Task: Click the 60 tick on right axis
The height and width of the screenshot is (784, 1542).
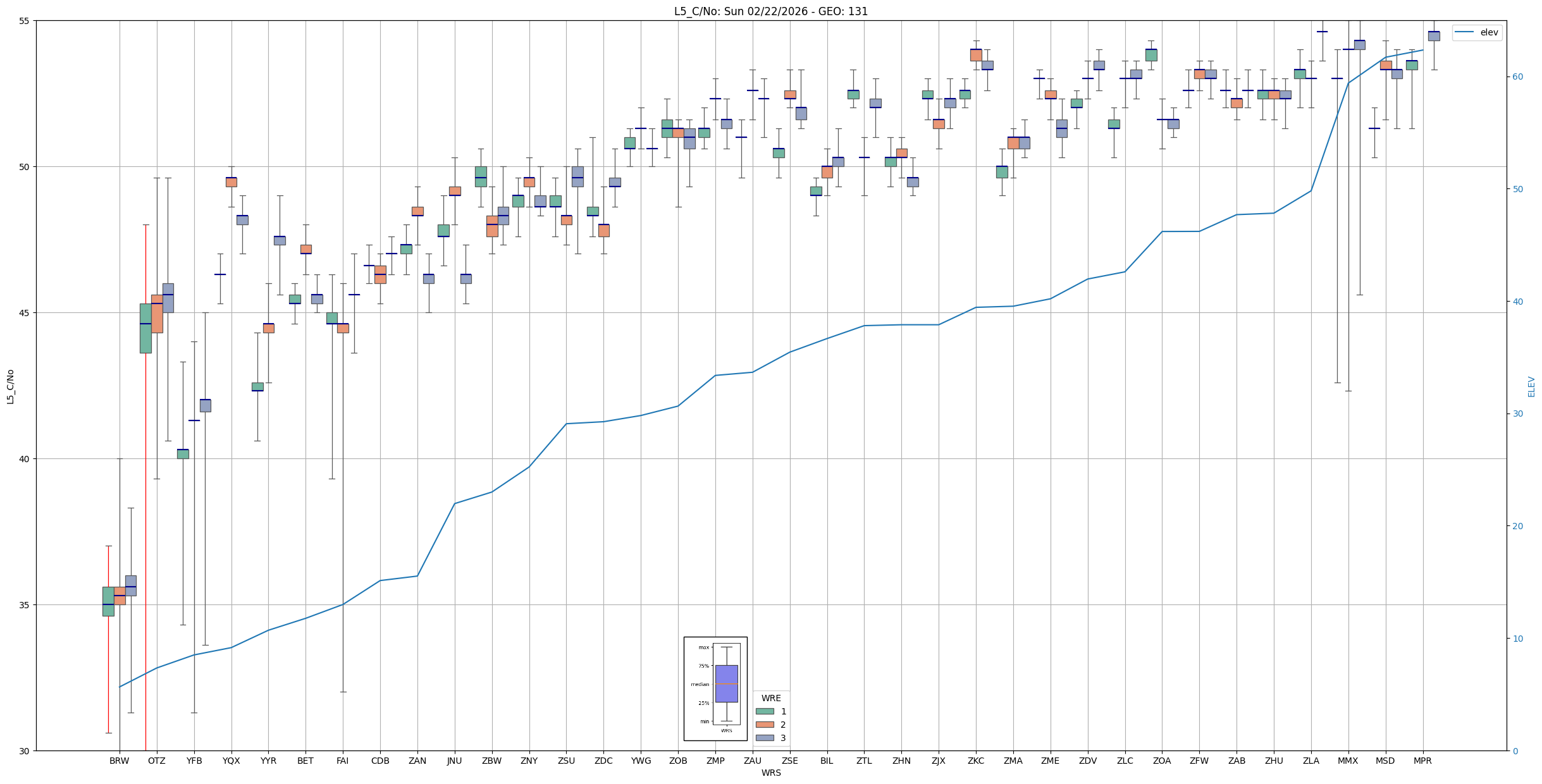Action: click(1517, 77)
